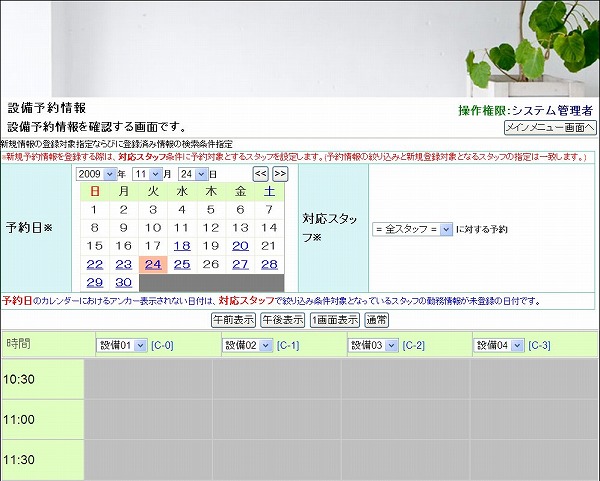
Task: Select highlighted date 24 in calendar
Action: [153, 264]
